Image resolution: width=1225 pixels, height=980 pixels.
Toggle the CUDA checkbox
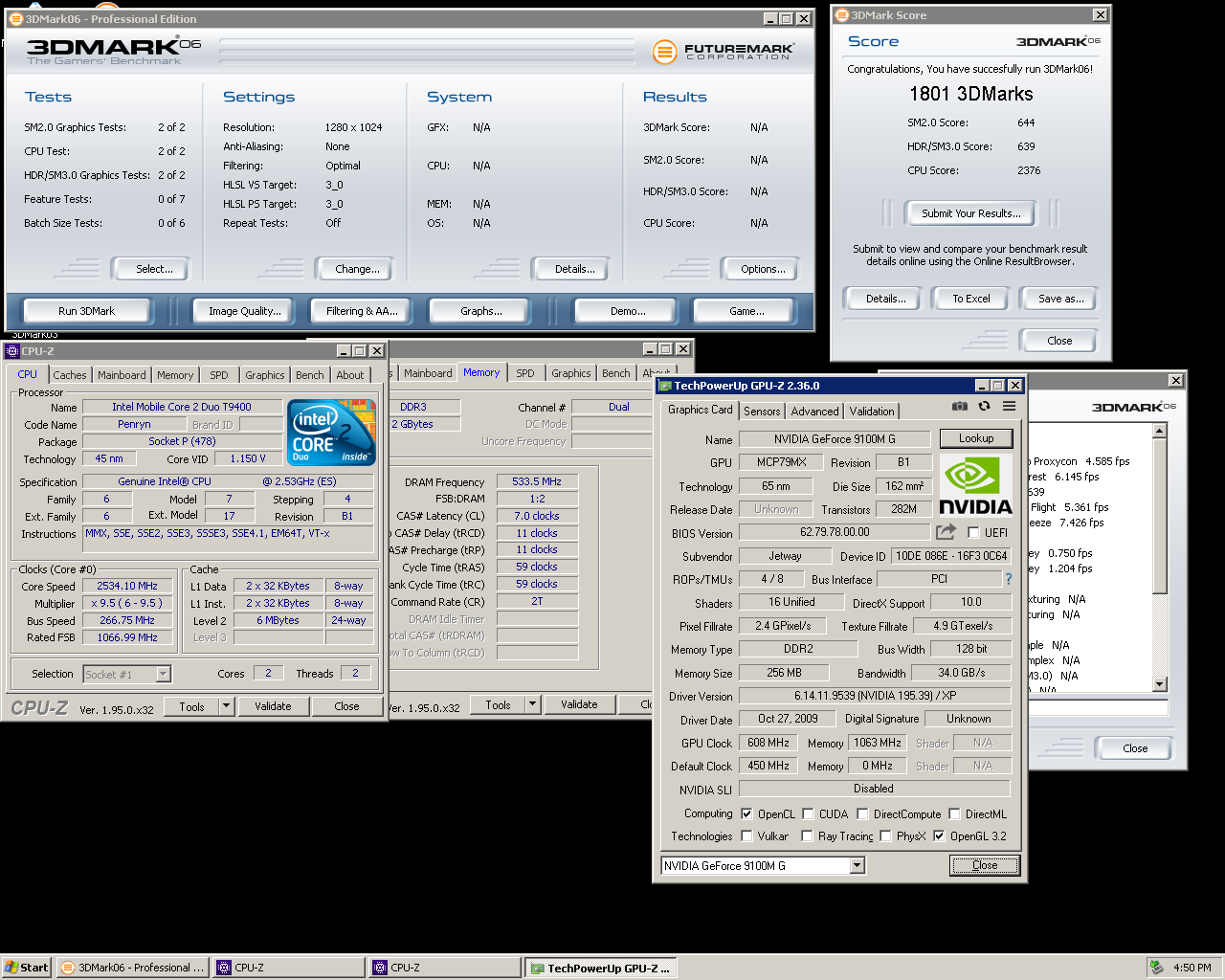pos(808,814)
